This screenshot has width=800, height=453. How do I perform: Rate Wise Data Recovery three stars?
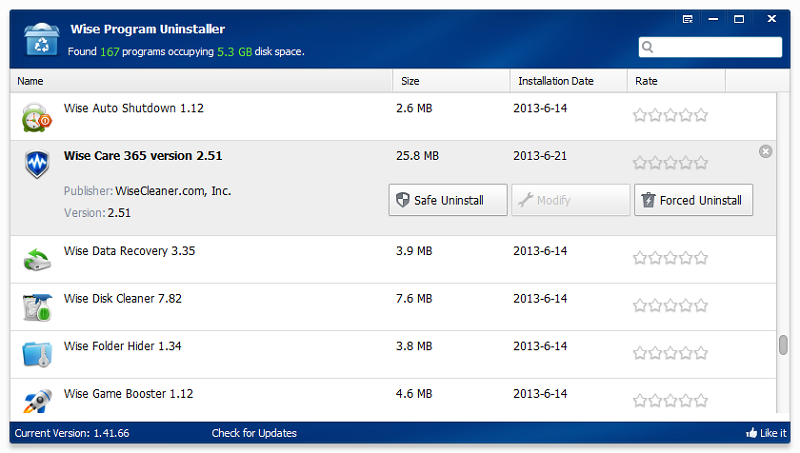[671, 258]
